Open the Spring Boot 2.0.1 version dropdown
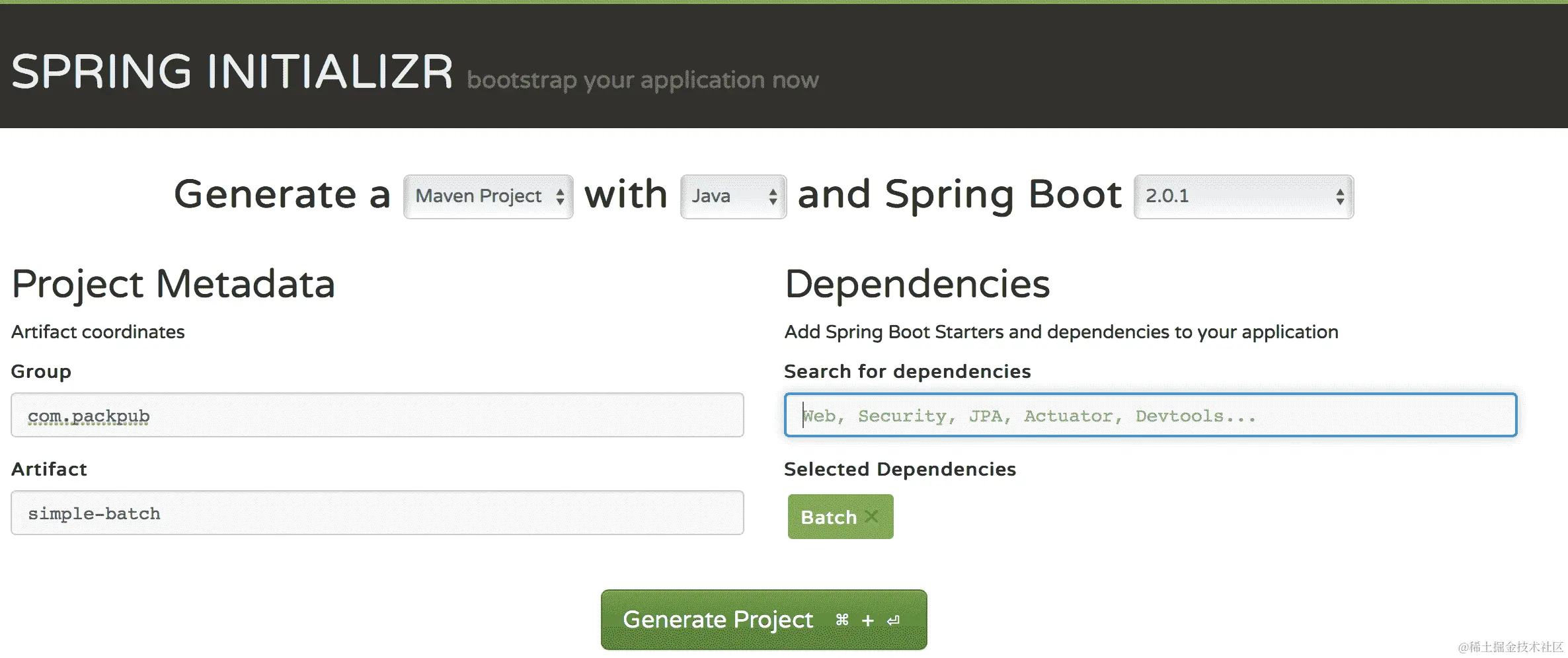Screen dimensions: 1568x658 pyautogui.click(x=1244, y=196)
